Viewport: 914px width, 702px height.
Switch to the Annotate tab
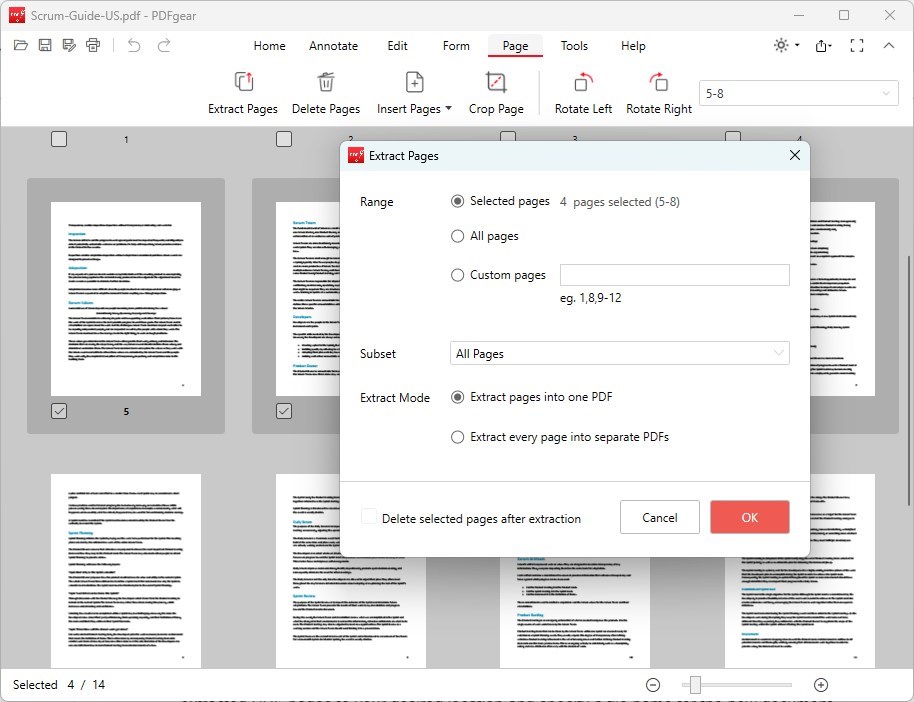333,46
